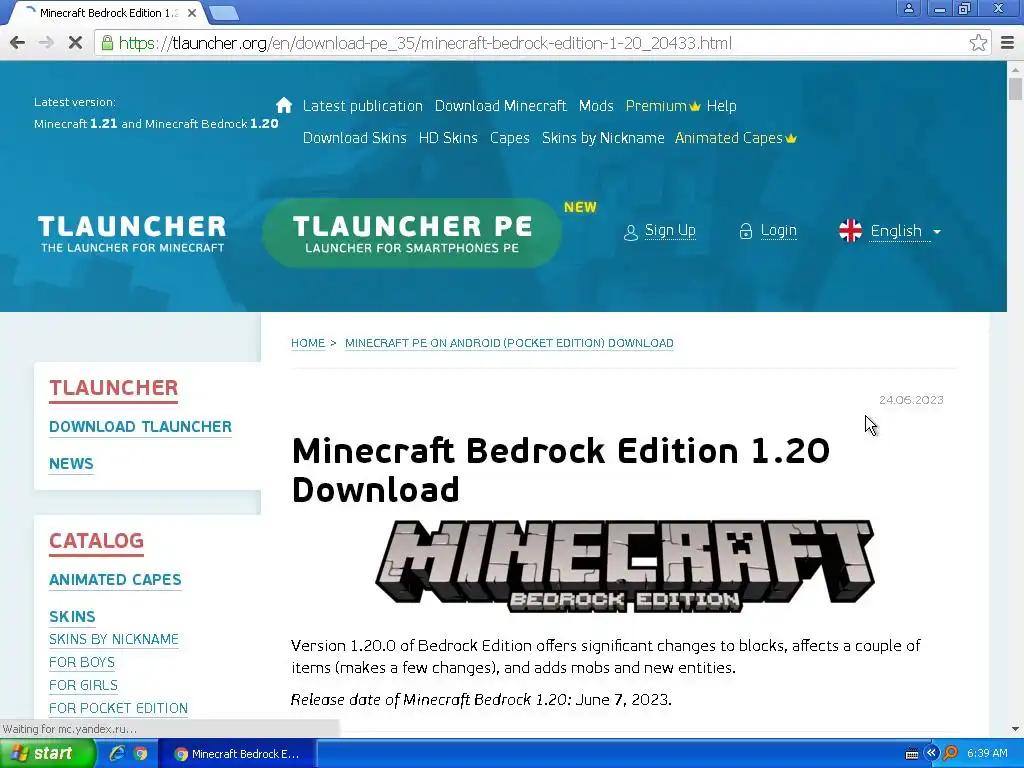Screen dimensions: 1024x768
Task: Click the TLauncher PE green banner button
Action: [x=412, y=233]
